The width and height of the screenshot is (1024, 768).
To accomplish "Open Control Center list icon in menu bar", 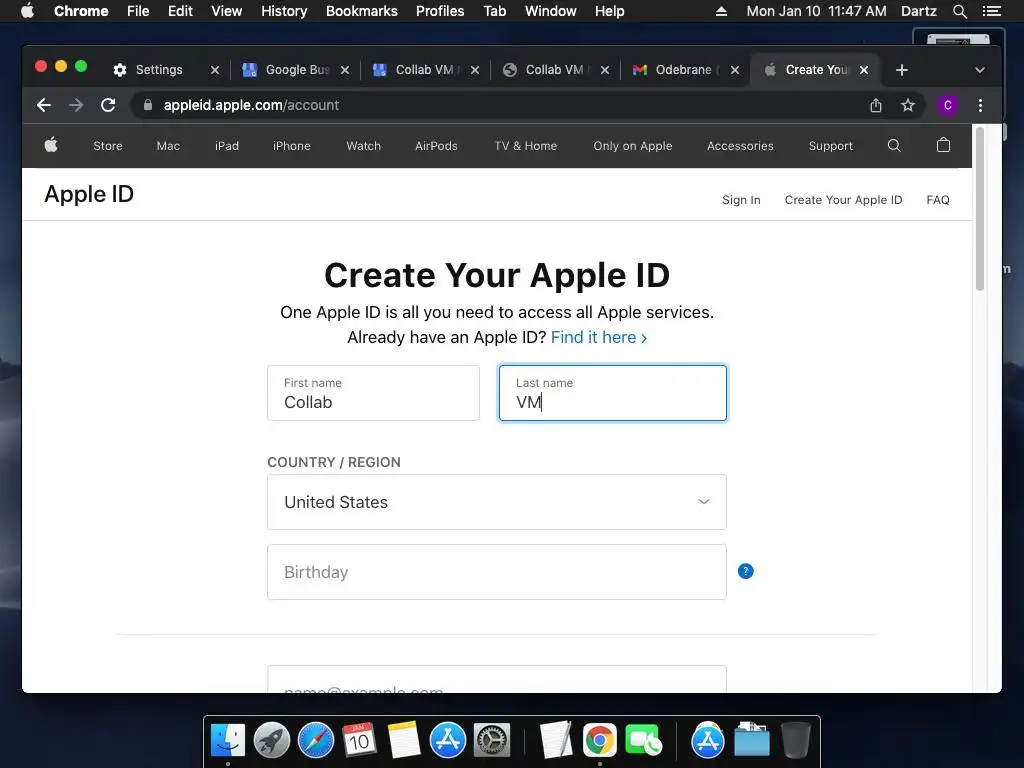I will pyautogui.click(x=991, y=11).
